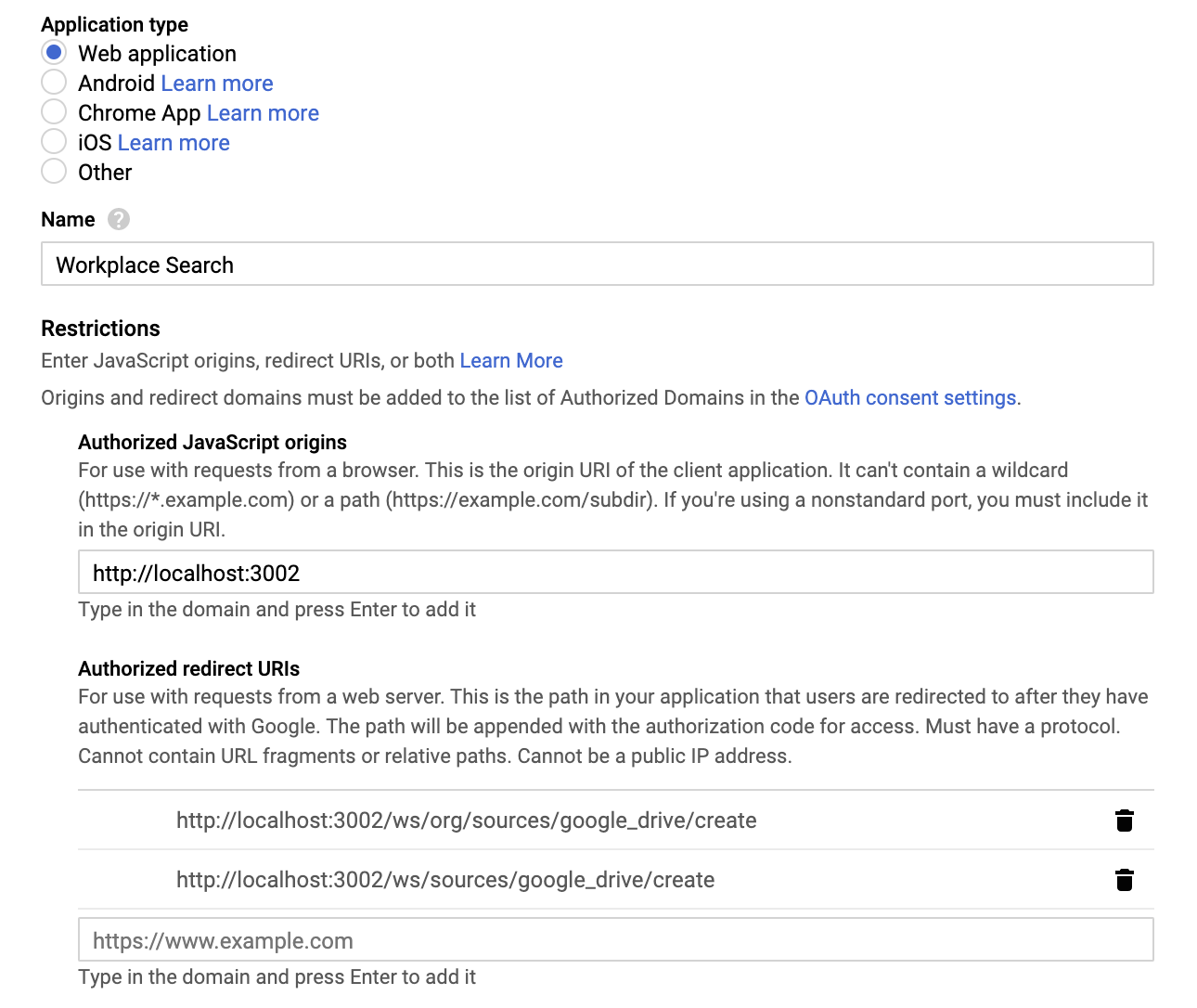Image resolution: width=1197 pixels, height=1008 pixels.
Task: Click the Authorized JavaScript origins heading
Action: tap(212, 443)
